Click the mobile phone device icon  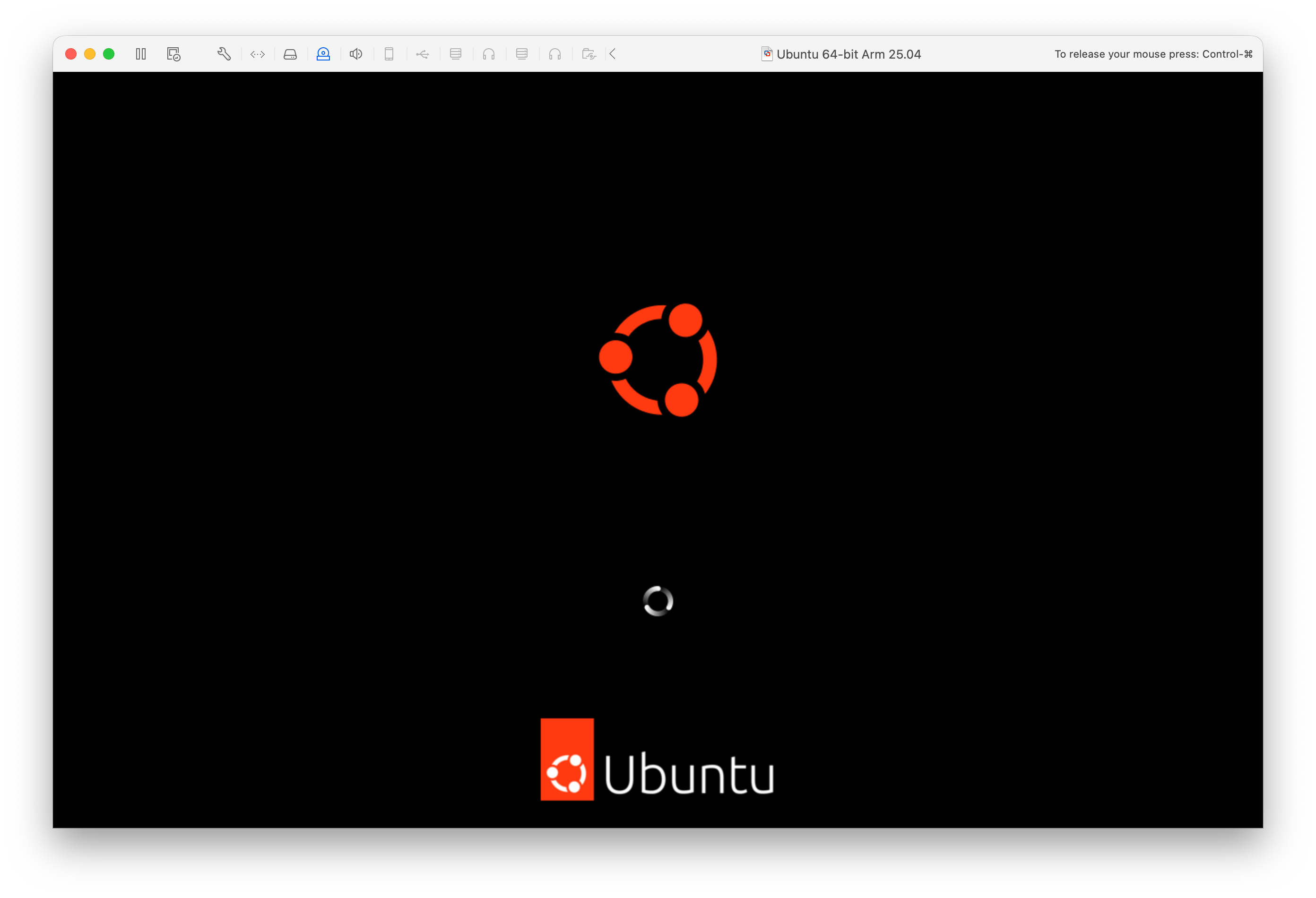pyautogui.click(x=389, y=54)
